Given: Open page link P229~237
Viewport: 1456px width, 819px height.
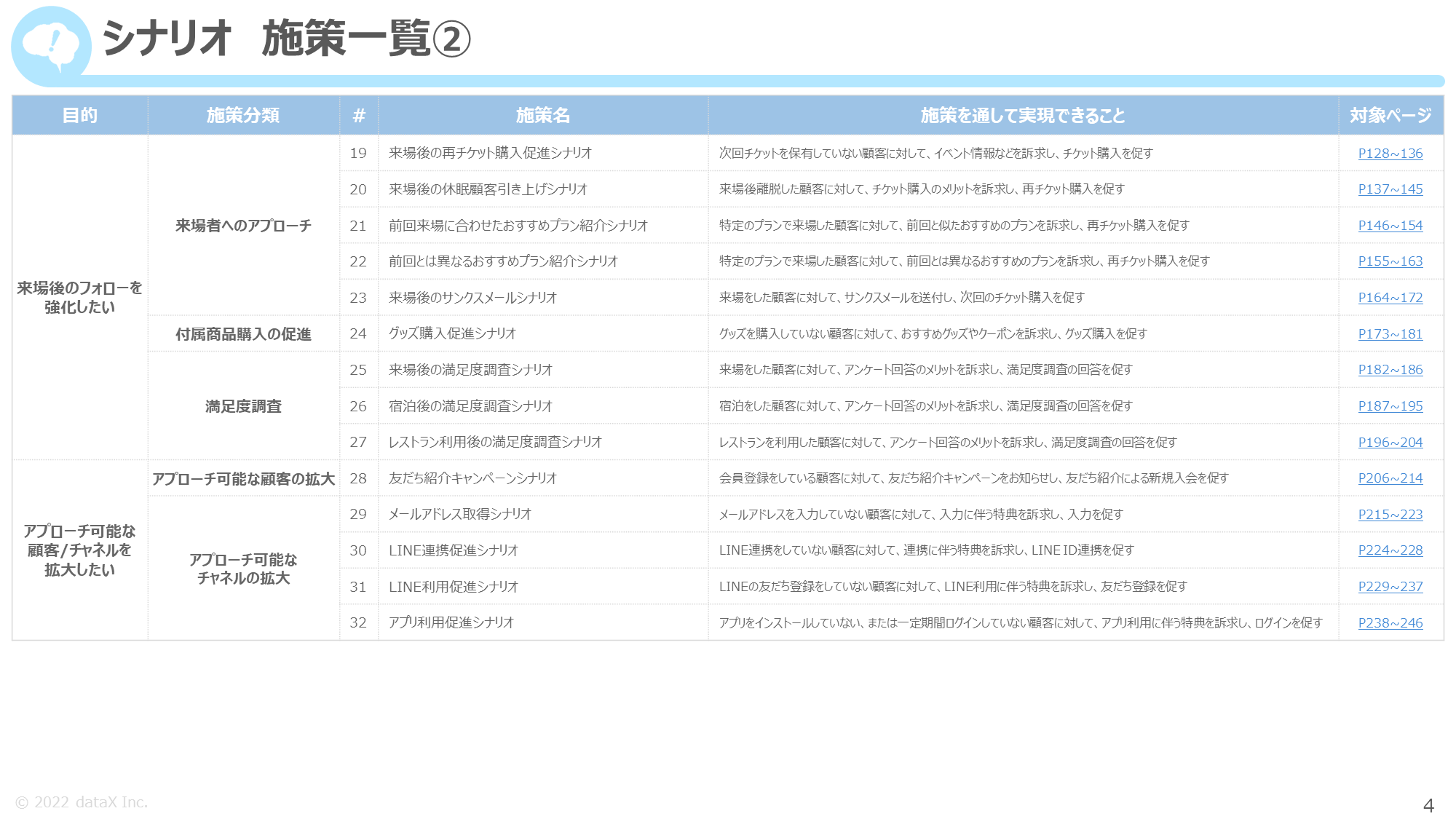Looking at the screenshot, I should click(x=1390, y=587).
